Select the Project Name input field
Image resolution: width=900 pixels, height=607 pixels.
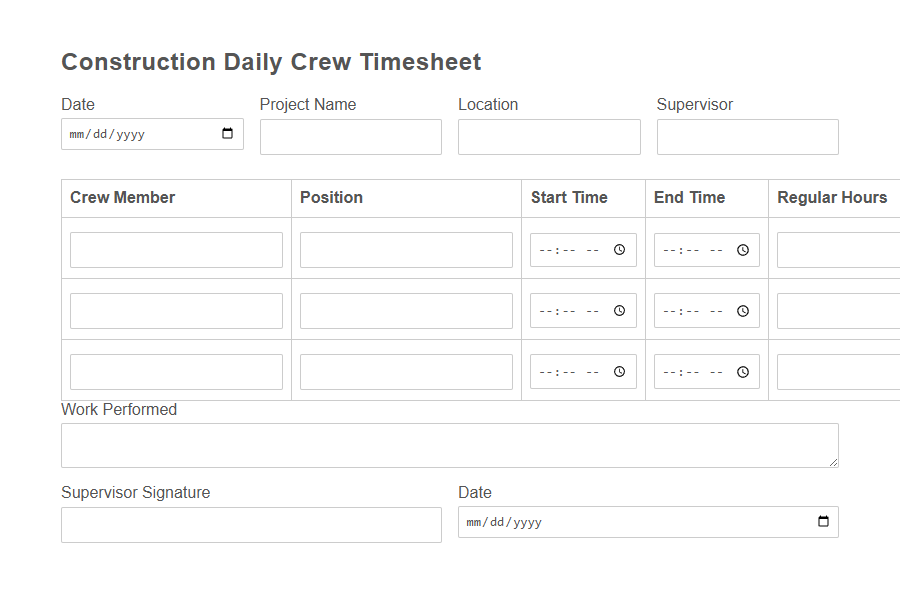(x=350, y=137)
